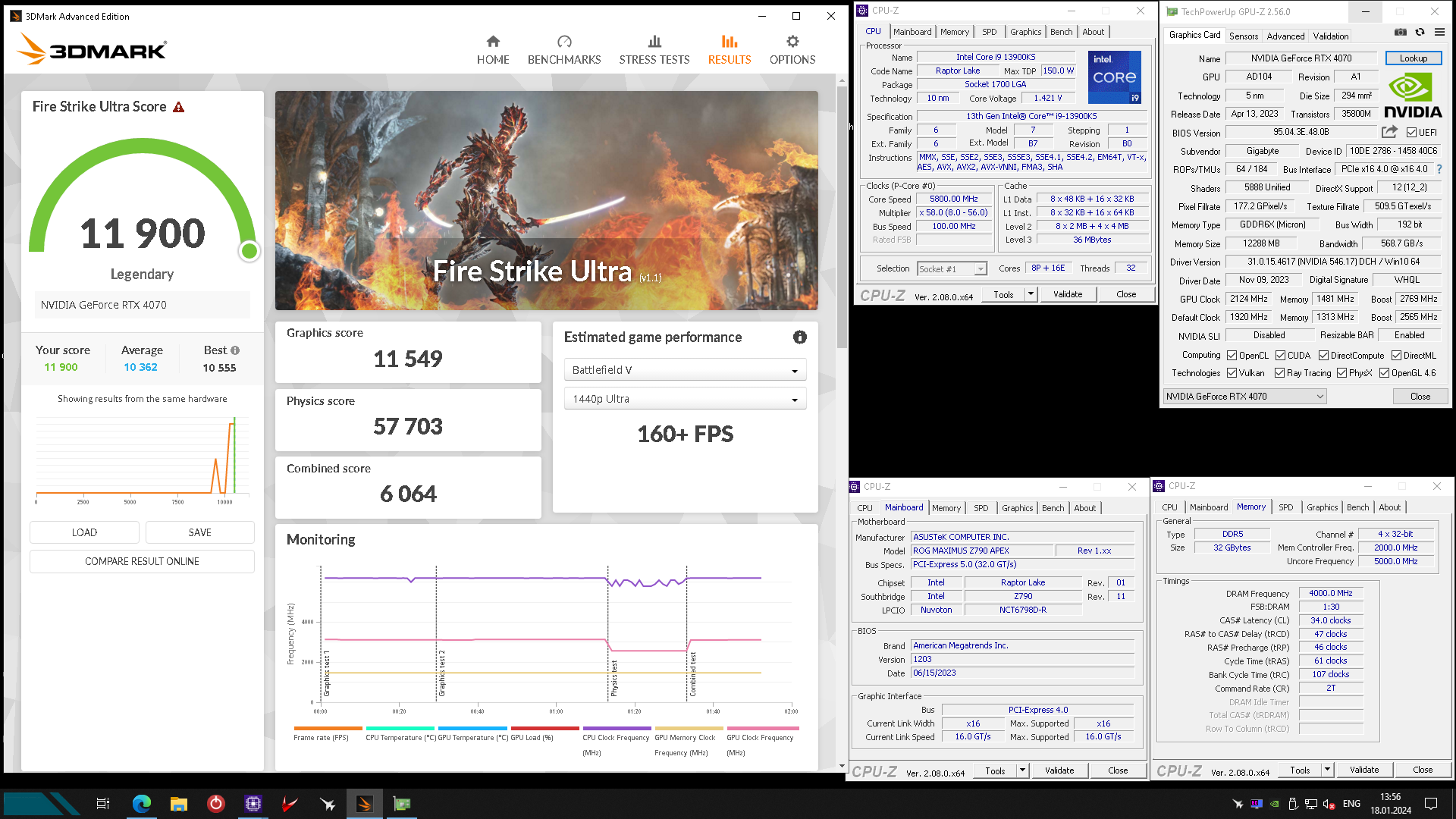The height and width of the screenshot is (819, 1456).
Task: Switch to the Advanced tab in GPU-Z
Action: point(1285,36)
